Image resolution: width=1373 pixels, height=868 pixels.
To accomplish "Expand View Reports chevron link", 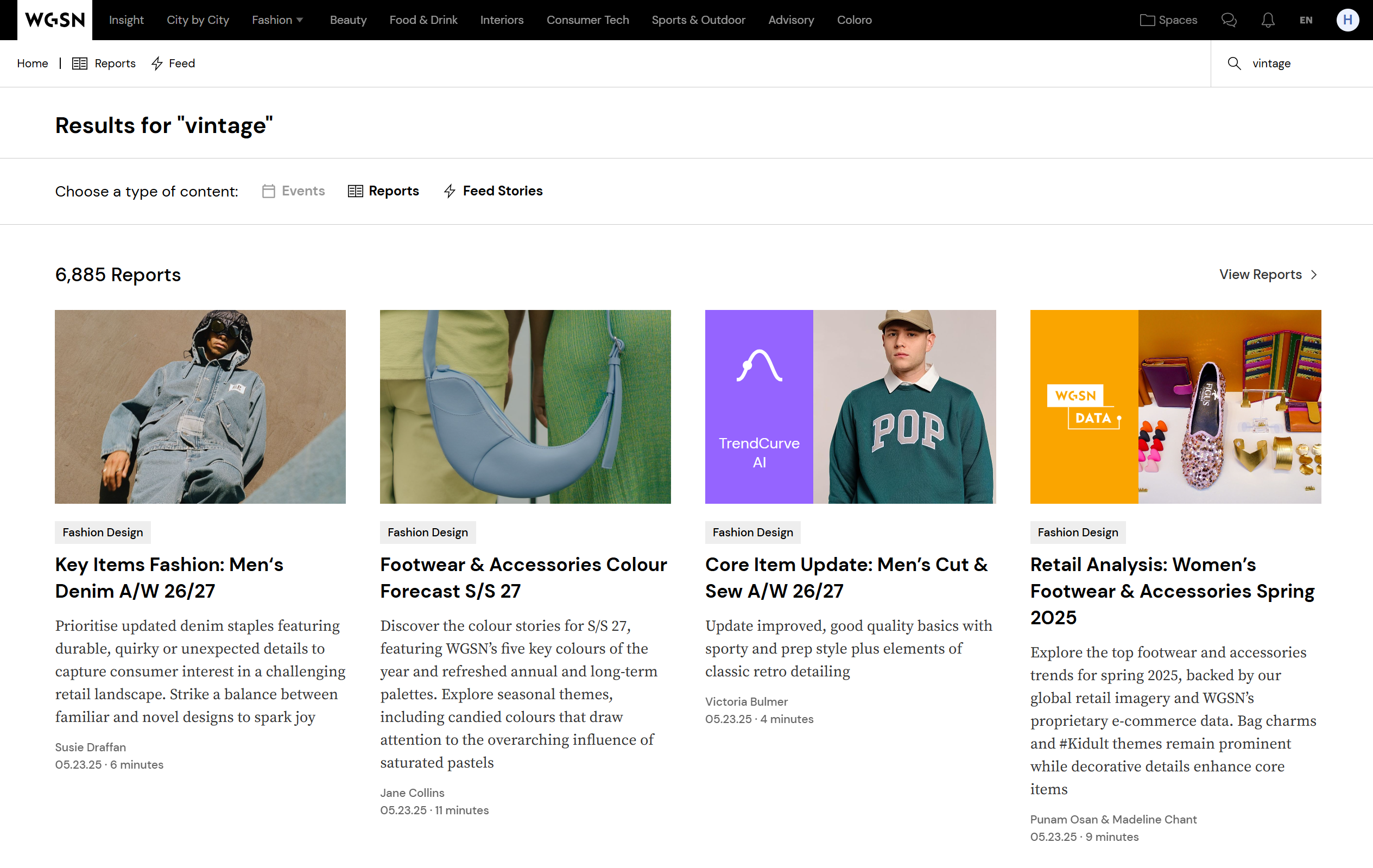I will tap(1314, 275).
